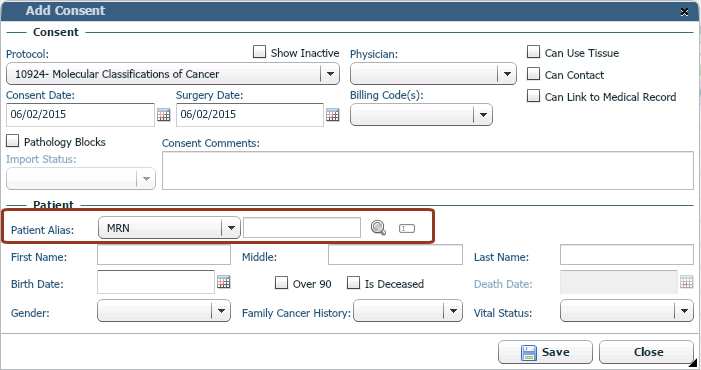This screenshot has width=701, height=370.
Task: Focus the First Name input
Action: 164,255
